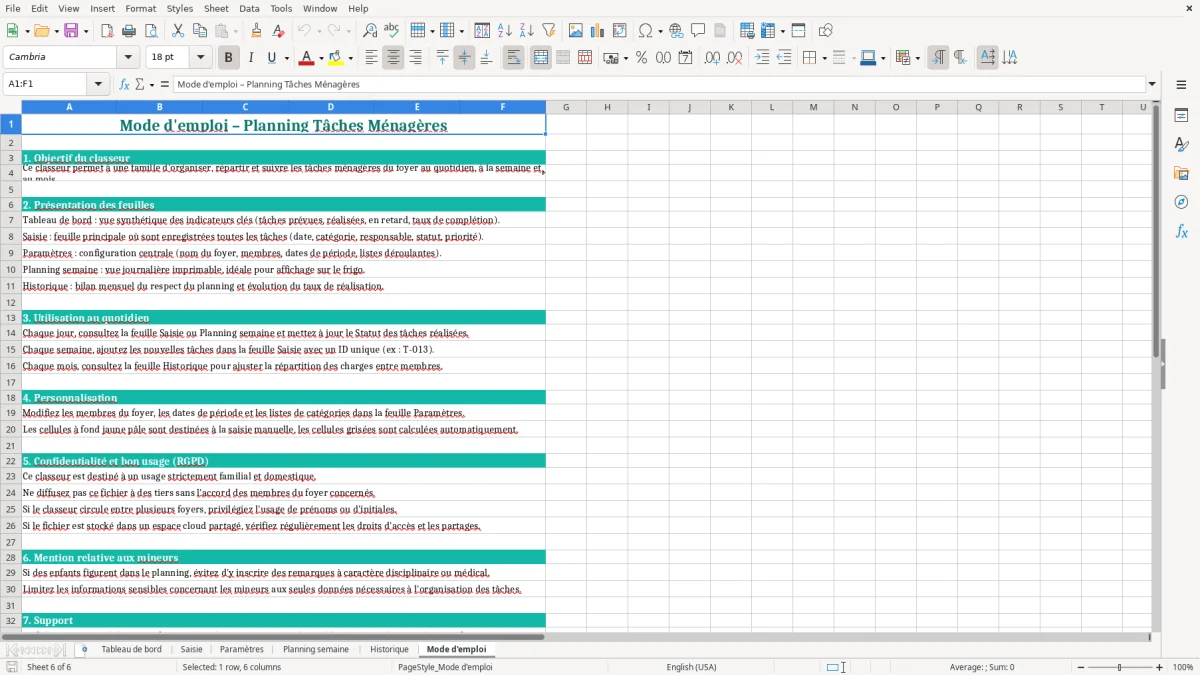Switch to the Tableau de bord sheet tab
The width and height of the screenshot is (1200, 675).
[x=131, y=649]
